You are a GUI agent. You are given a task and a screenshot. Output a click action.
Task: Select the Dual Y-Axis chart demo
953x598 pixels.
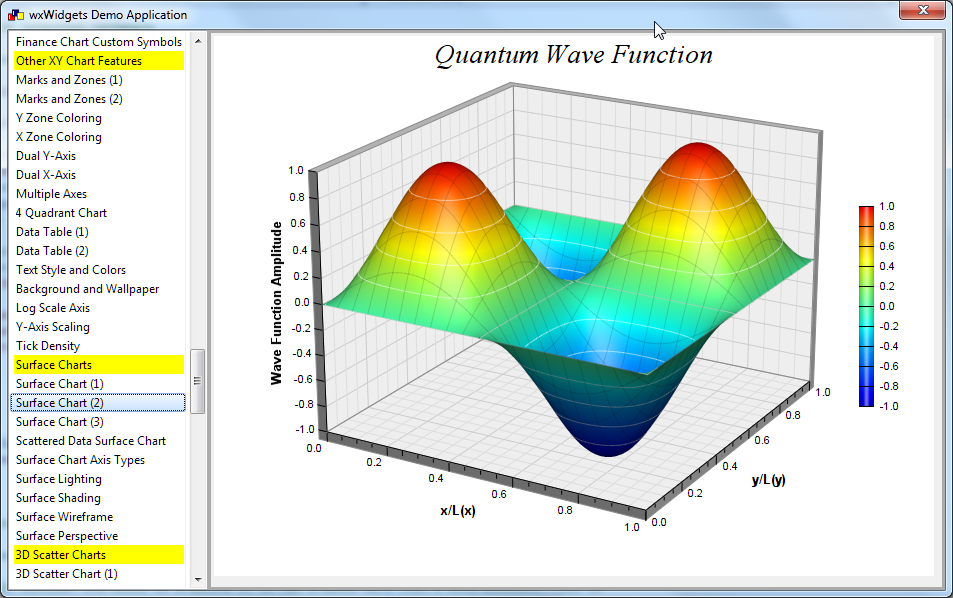tap(45, 155)
